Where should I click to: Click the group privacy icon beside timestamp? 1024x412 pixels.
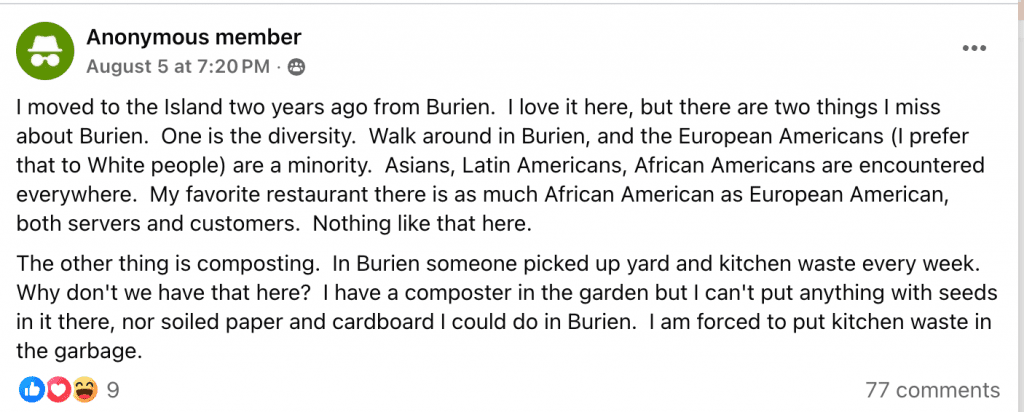295,68
